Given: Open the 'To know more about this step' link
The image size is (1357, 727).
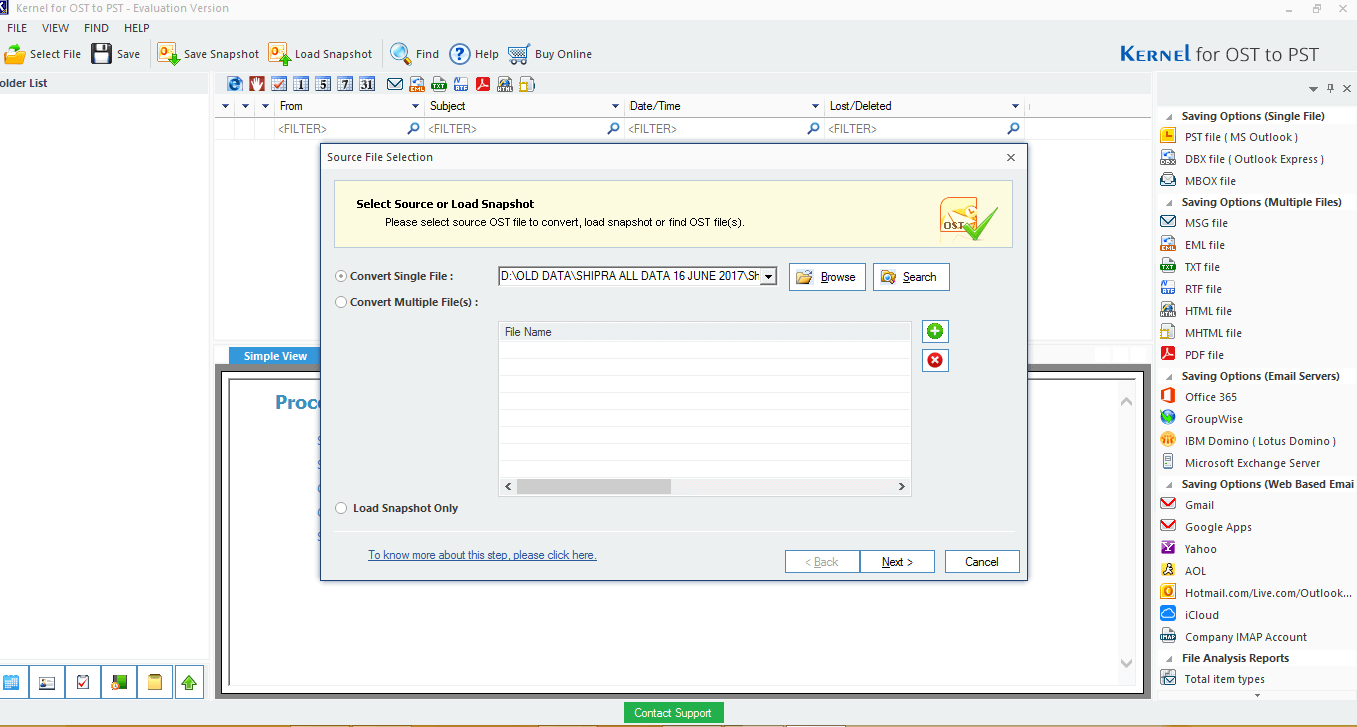Looking at the screenshot, I should pos(482,555).
